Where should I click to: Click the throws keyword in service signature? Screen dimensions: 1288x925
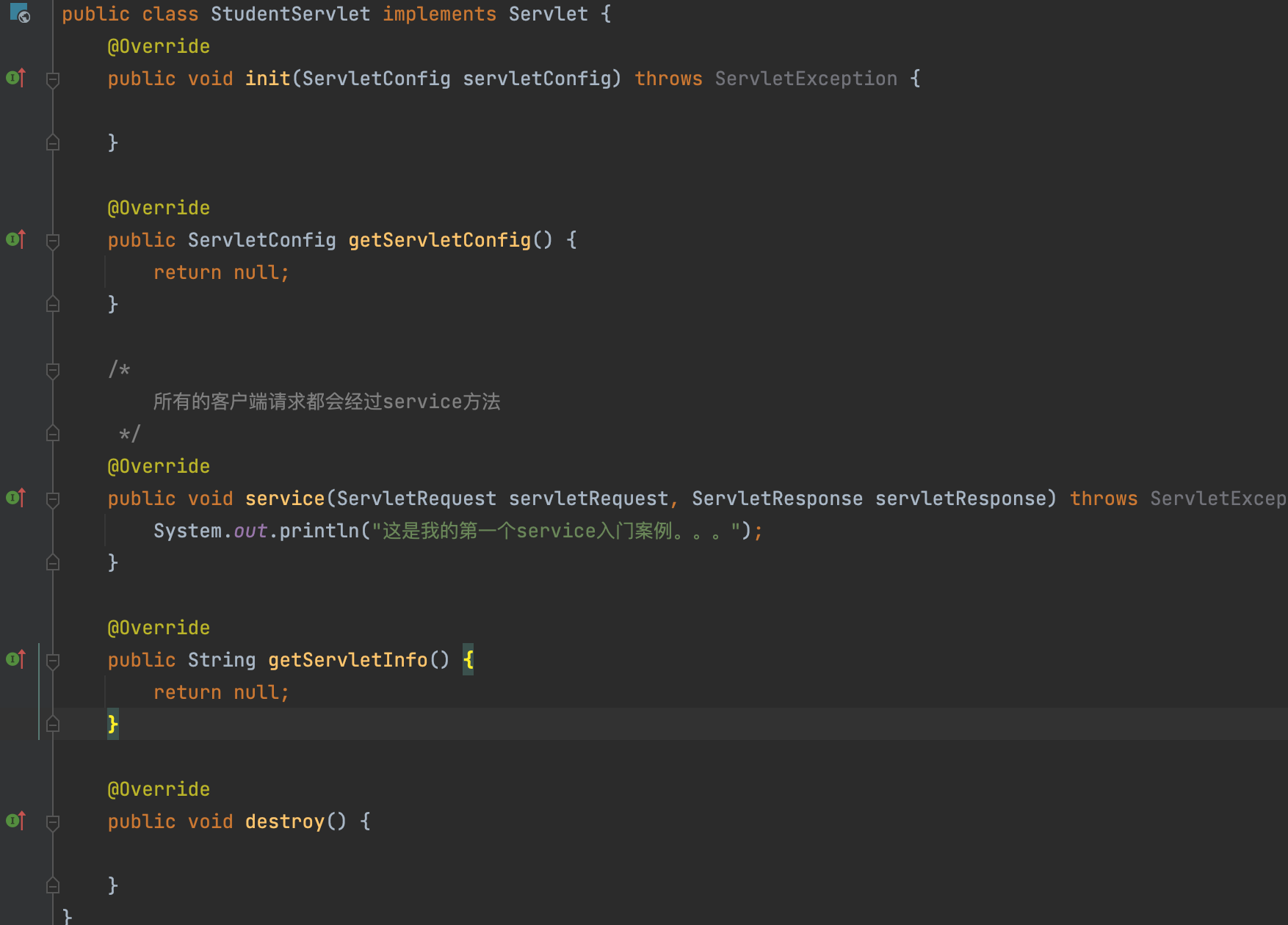1104,498
